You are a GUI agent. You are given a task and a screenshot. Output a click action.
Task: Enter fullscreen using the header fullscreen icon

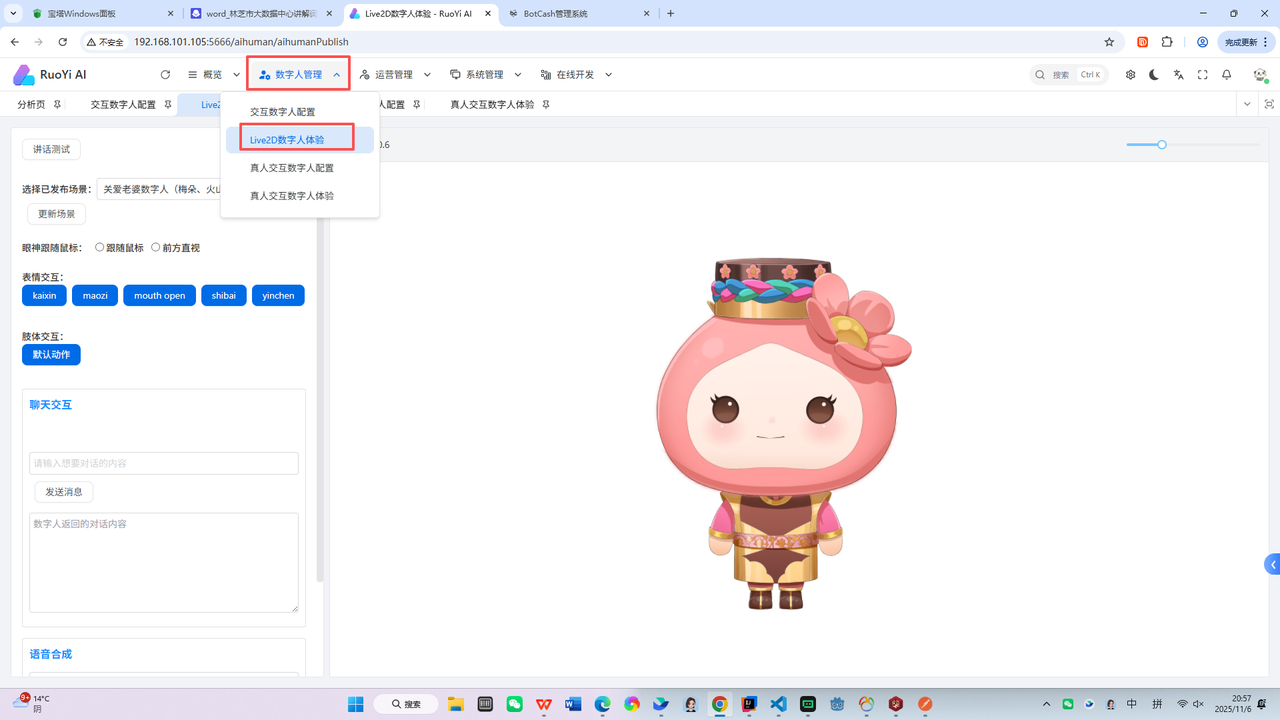click(x=1202, y=75)
